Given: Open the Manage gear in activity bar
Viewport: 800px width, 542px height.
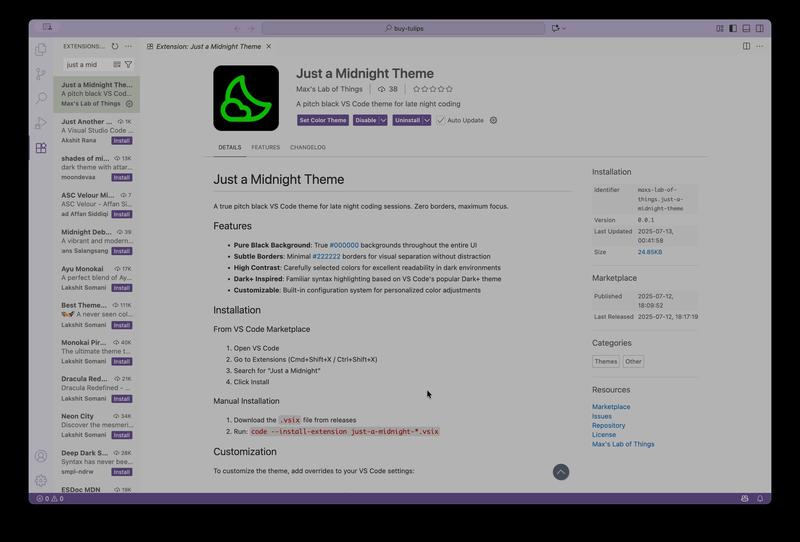Looking at the screenshot, I should coord(41,480).
